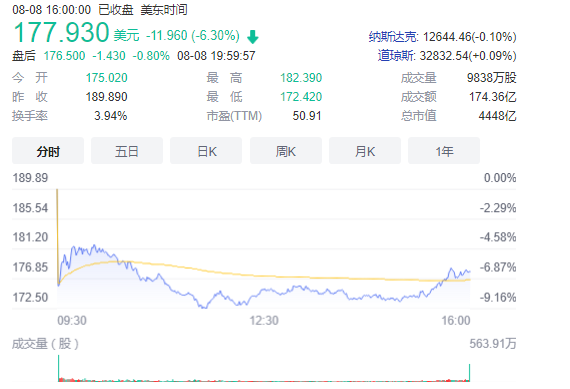The width and height of the screenshot is (570, 389).
Task: Open the 纳斯达克 index link
Action: tap(393, 37)
